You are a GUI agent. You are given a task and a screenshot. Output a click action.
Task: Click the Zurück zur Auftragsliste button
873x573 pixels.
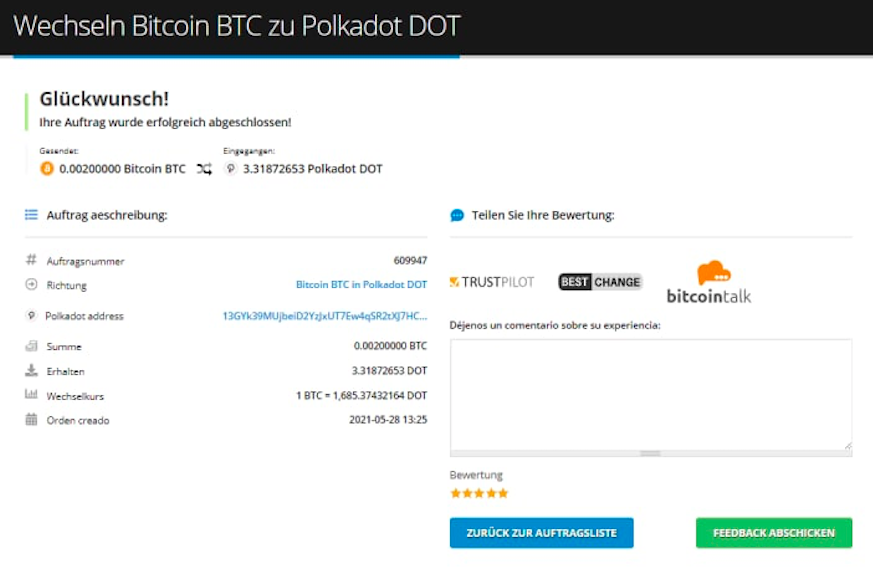coord(542,533)
